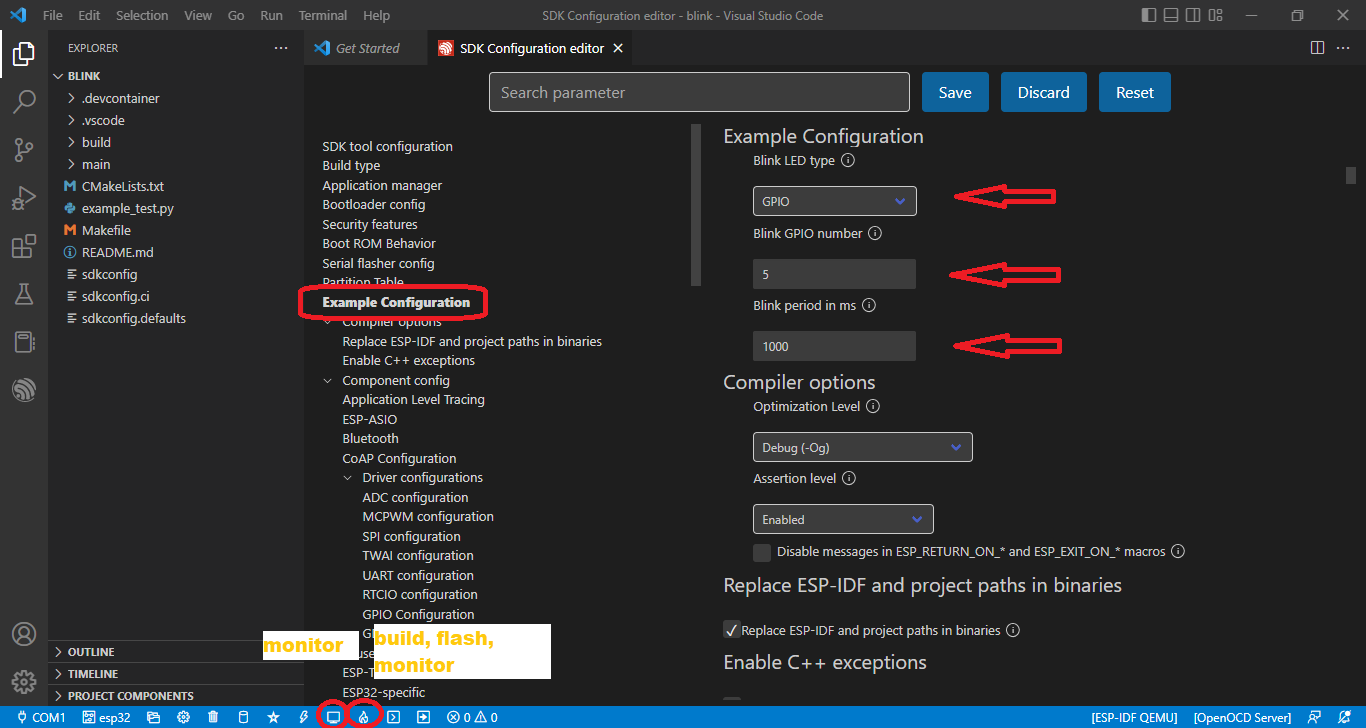Focus the Search parameter field

pyautogui.click(x=699, y=92)
